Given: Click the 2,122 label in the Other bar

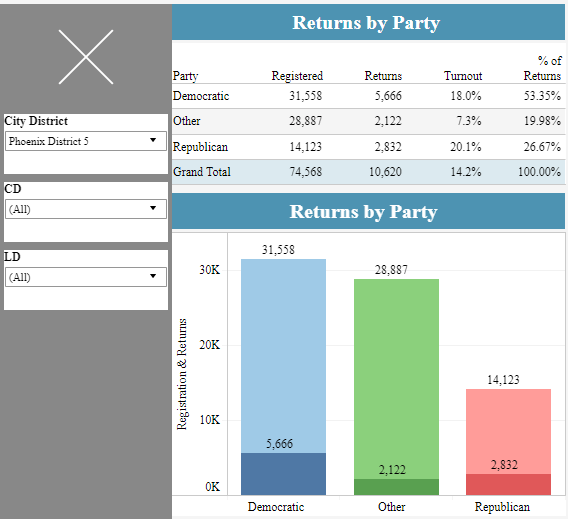Looking at the screenshot, I should pyautogui.click(x=392, y=470).
